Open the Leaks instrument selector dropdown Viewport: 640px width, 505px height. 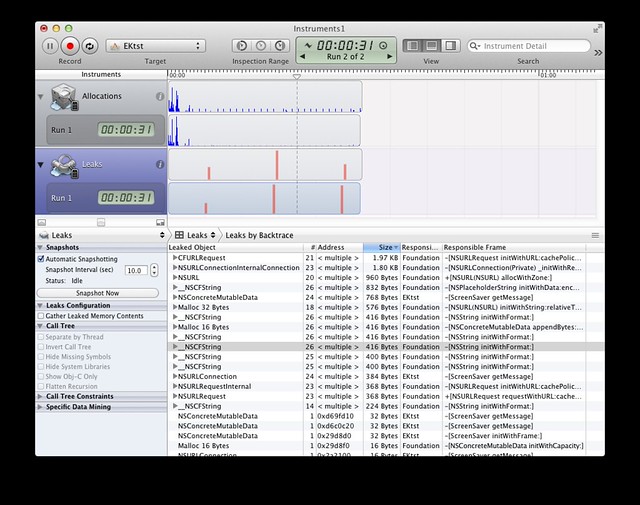coord(101,235)
